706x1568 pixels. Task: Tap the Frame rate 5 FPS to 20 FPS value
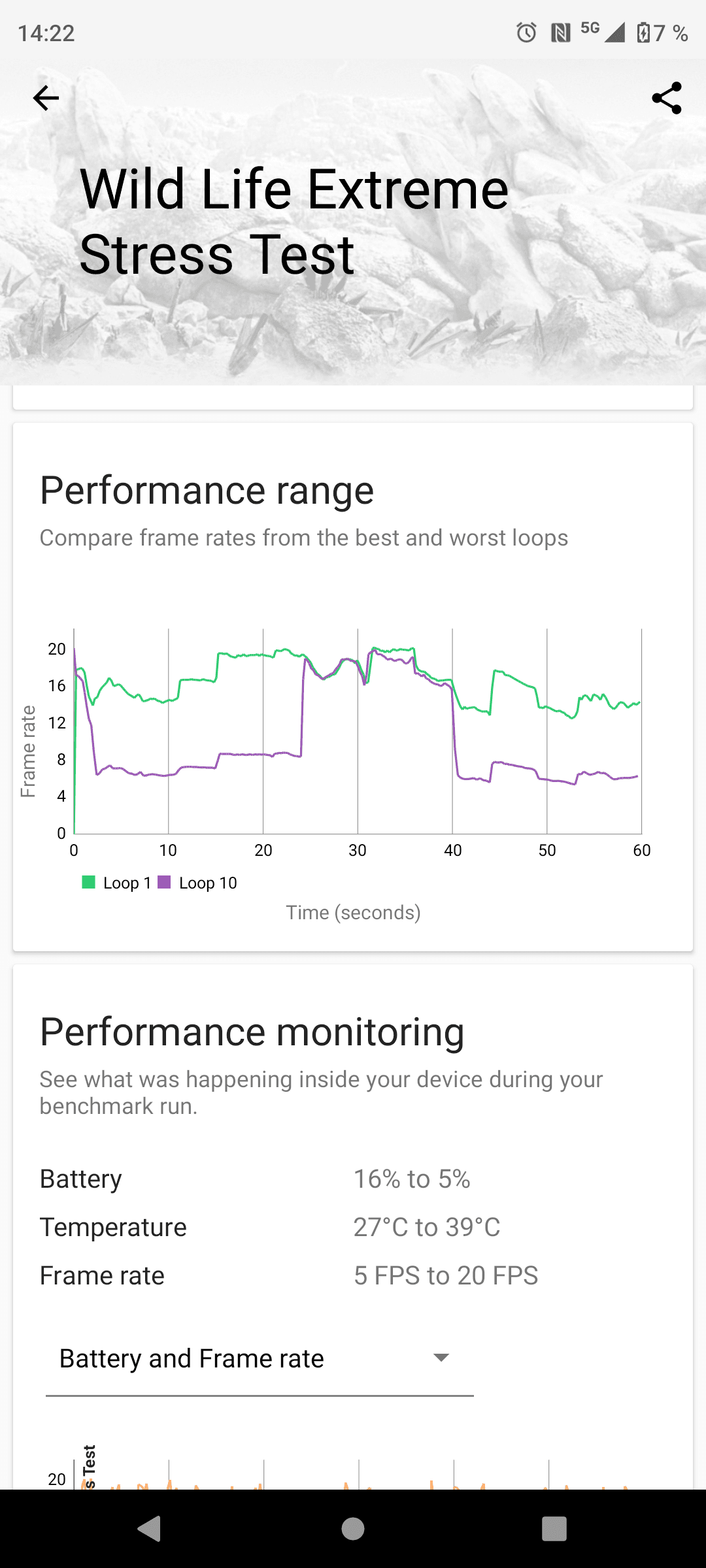pyautogui.click(x=445, y=1275)
